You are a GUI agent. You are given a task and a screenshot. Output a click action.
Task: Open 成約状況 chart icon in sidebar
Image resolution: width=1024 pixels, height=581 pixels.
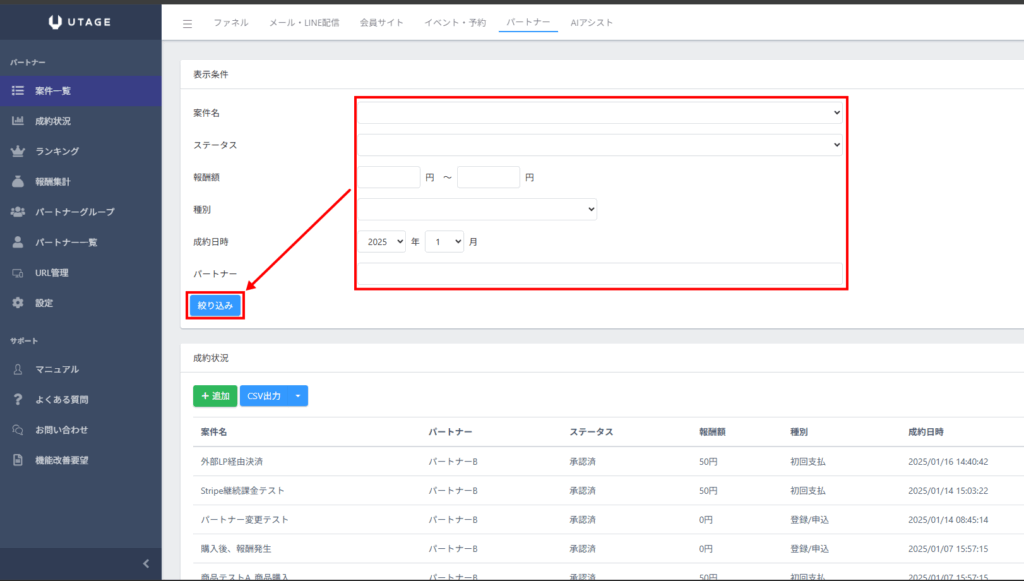[18, 121]
